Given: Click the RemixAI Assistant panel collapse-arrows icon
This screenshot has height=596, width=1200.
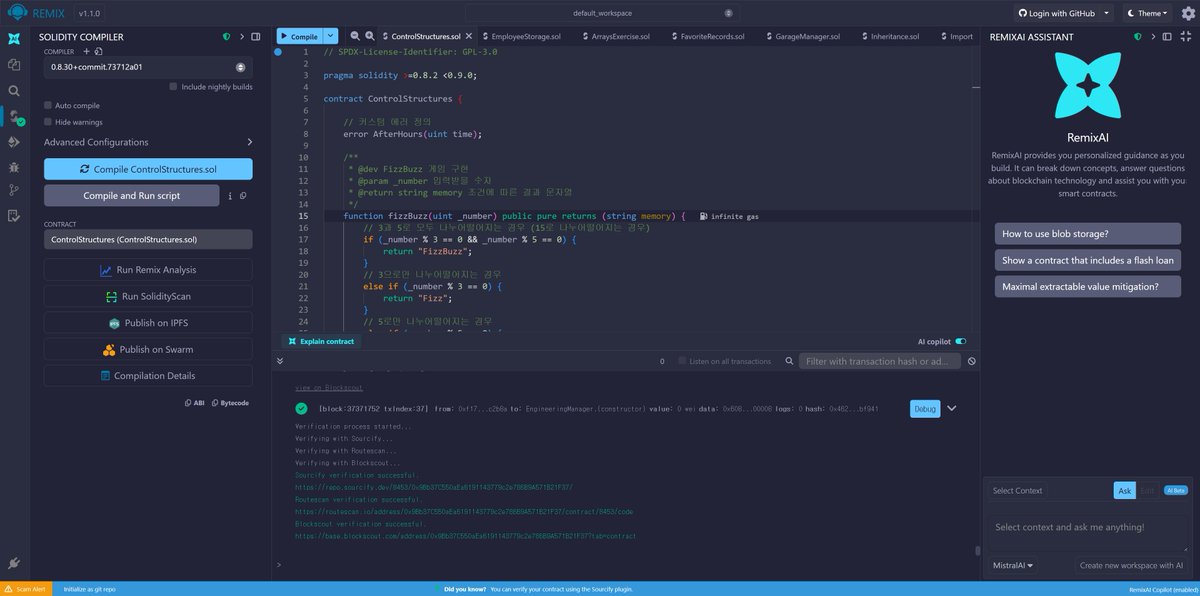Looking at the screenshot, I should [x=1184, y=37].
